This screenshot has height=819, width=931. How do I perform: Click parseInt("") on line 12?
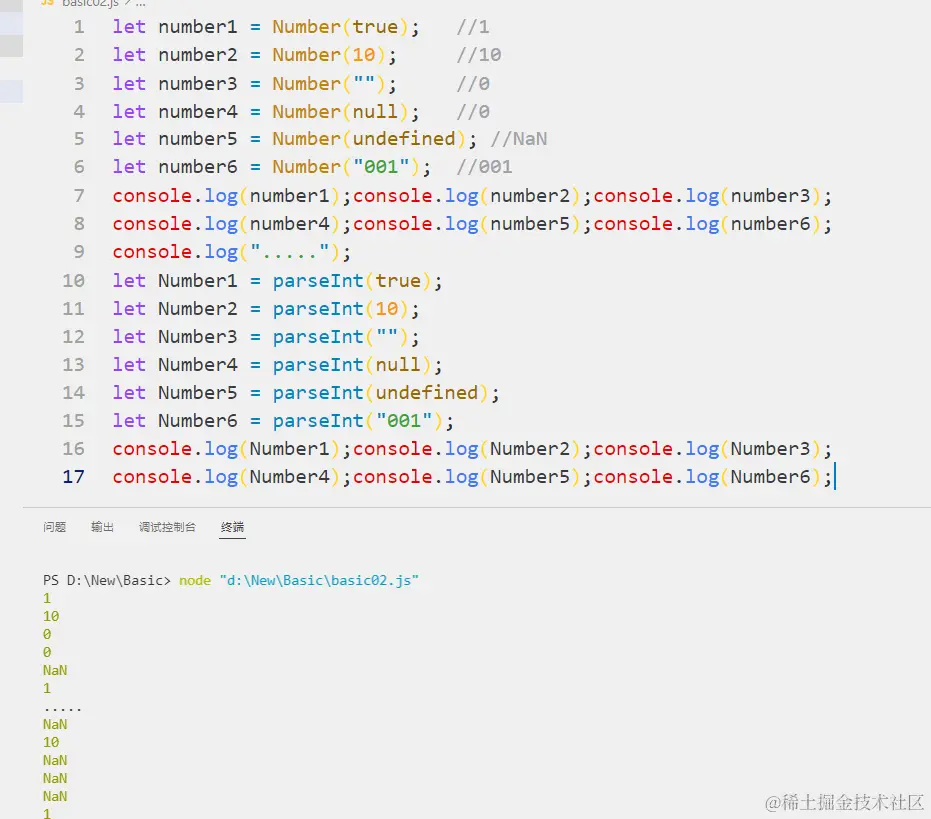tap(340, 337)
